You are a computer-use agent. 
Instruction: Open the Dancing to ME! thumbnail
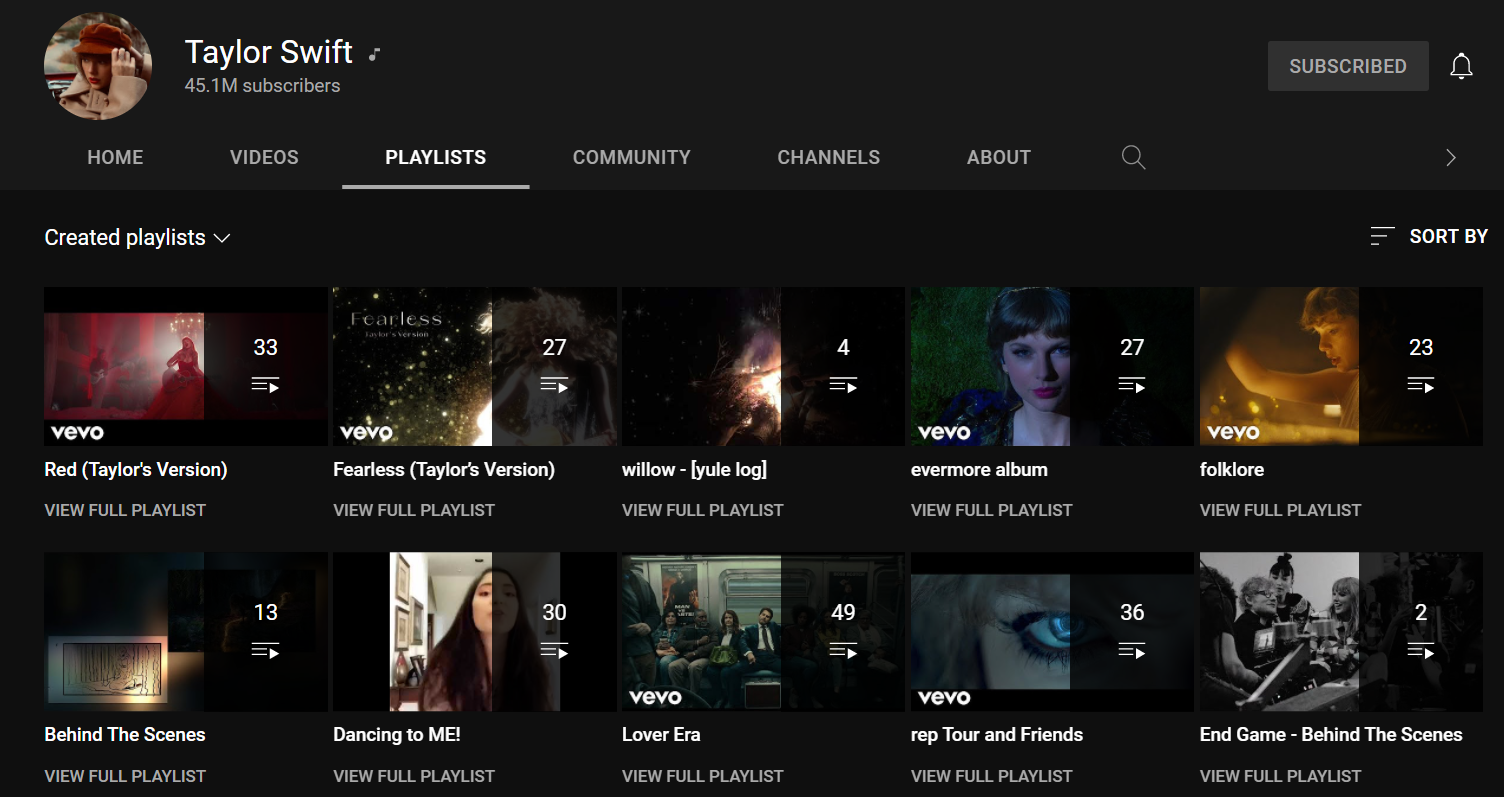coord(475,632)
